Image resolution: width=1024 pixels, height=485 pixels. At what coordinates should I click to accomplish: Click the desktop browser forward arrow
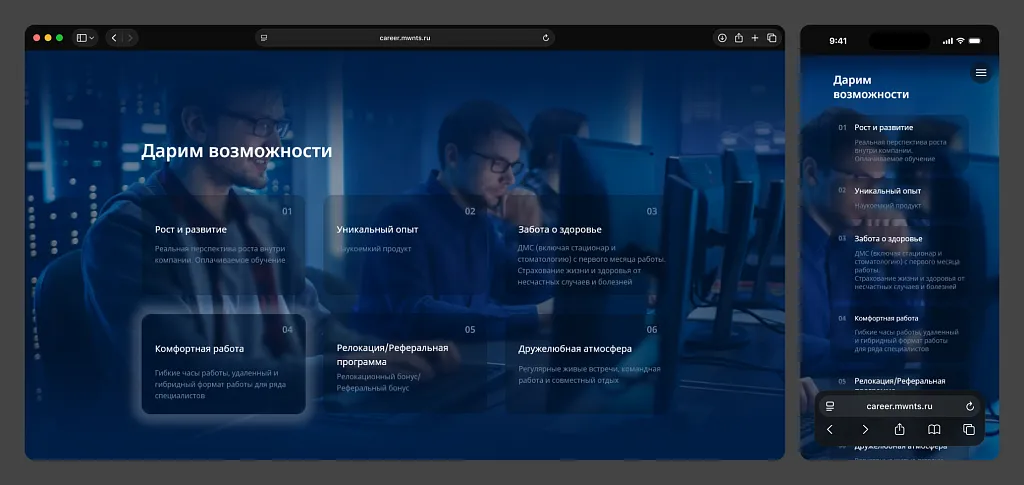131,38
